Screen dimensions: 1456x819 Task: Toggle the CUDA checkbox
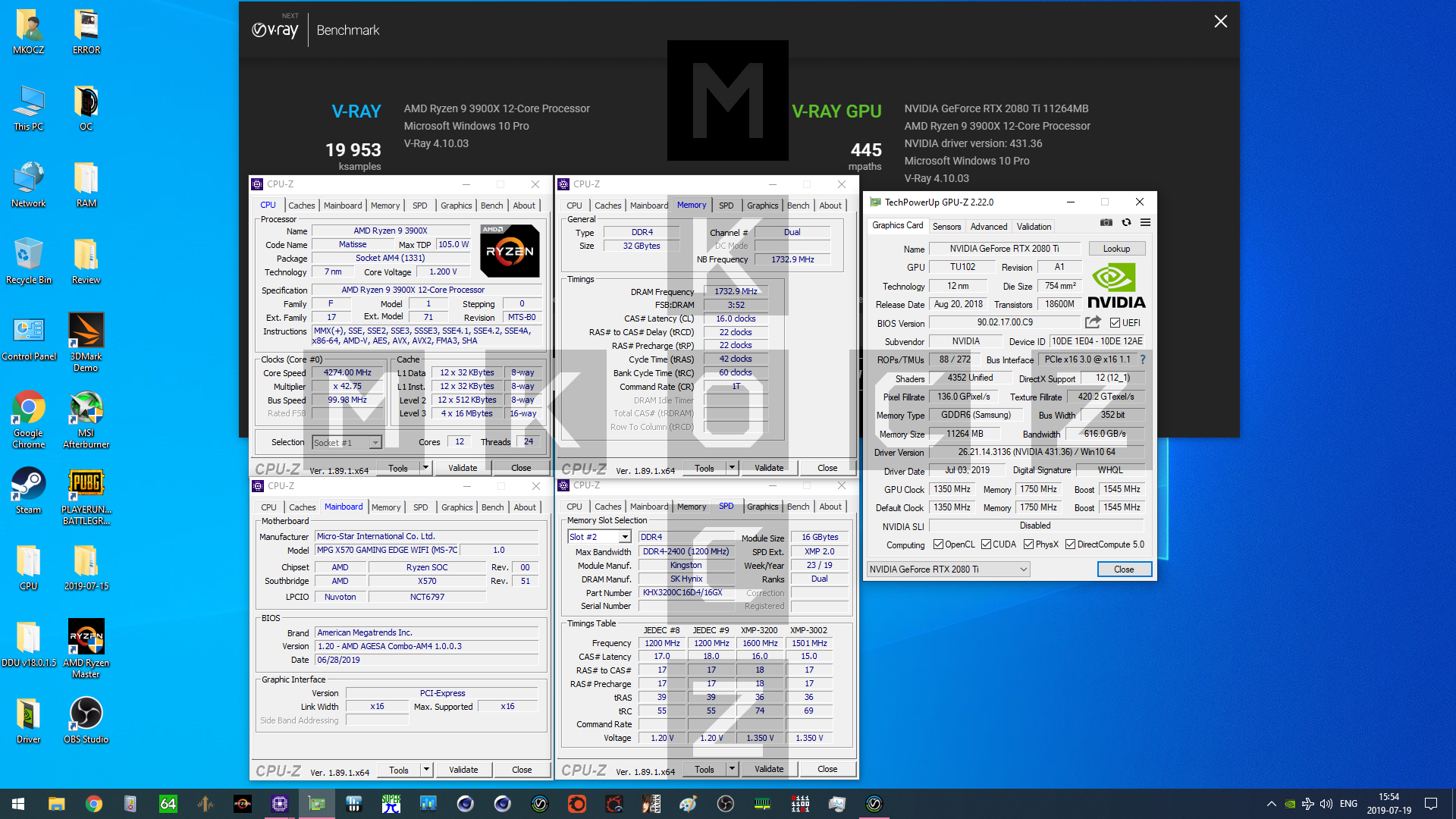tap(986, 544)
